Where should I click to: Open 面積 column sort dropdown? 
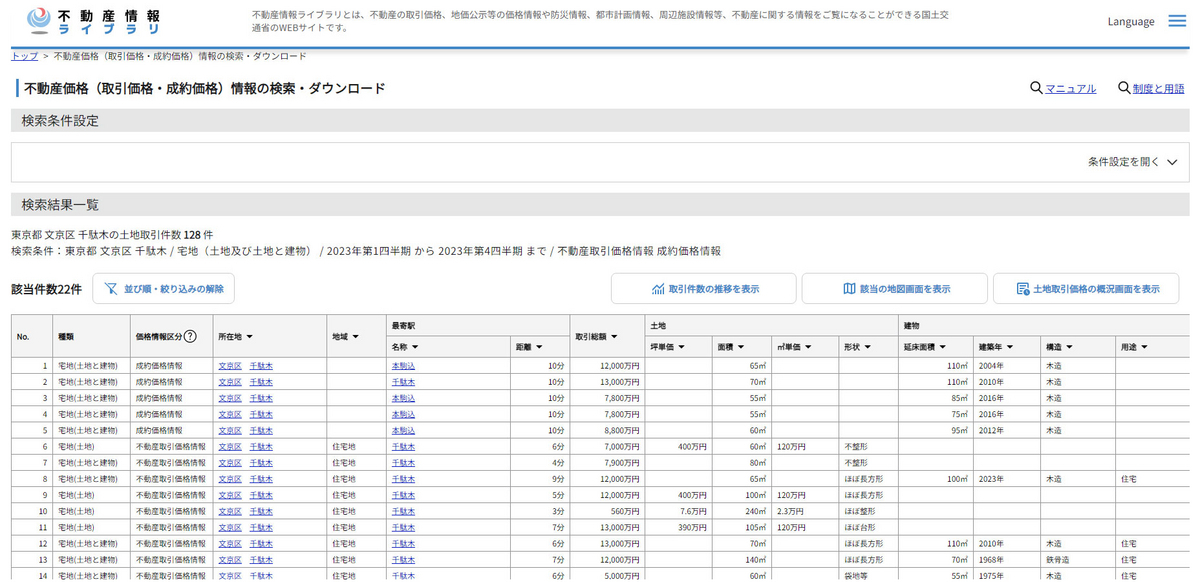click(x=741, y=347)
